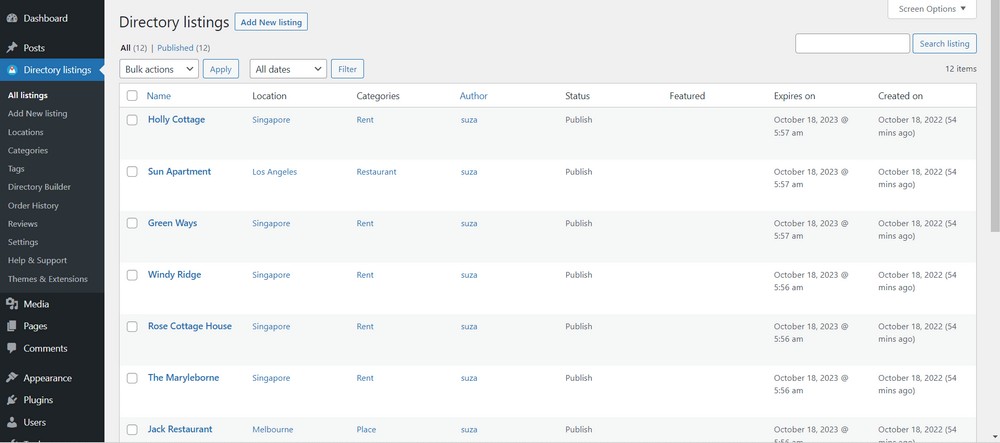Click Add New listing button beside title
The height and width of the screenshot is (443, 1000).
(x=271, y=22)
